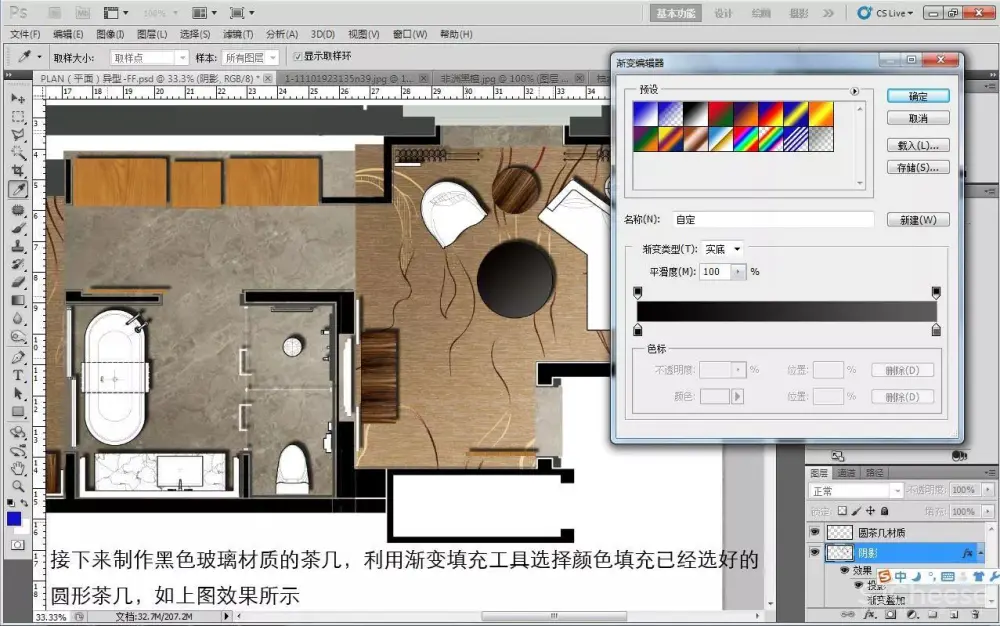Select the Rectangular Marquee tool
The width and height of the screenshot is (1000, 626).
pos(18,117)
